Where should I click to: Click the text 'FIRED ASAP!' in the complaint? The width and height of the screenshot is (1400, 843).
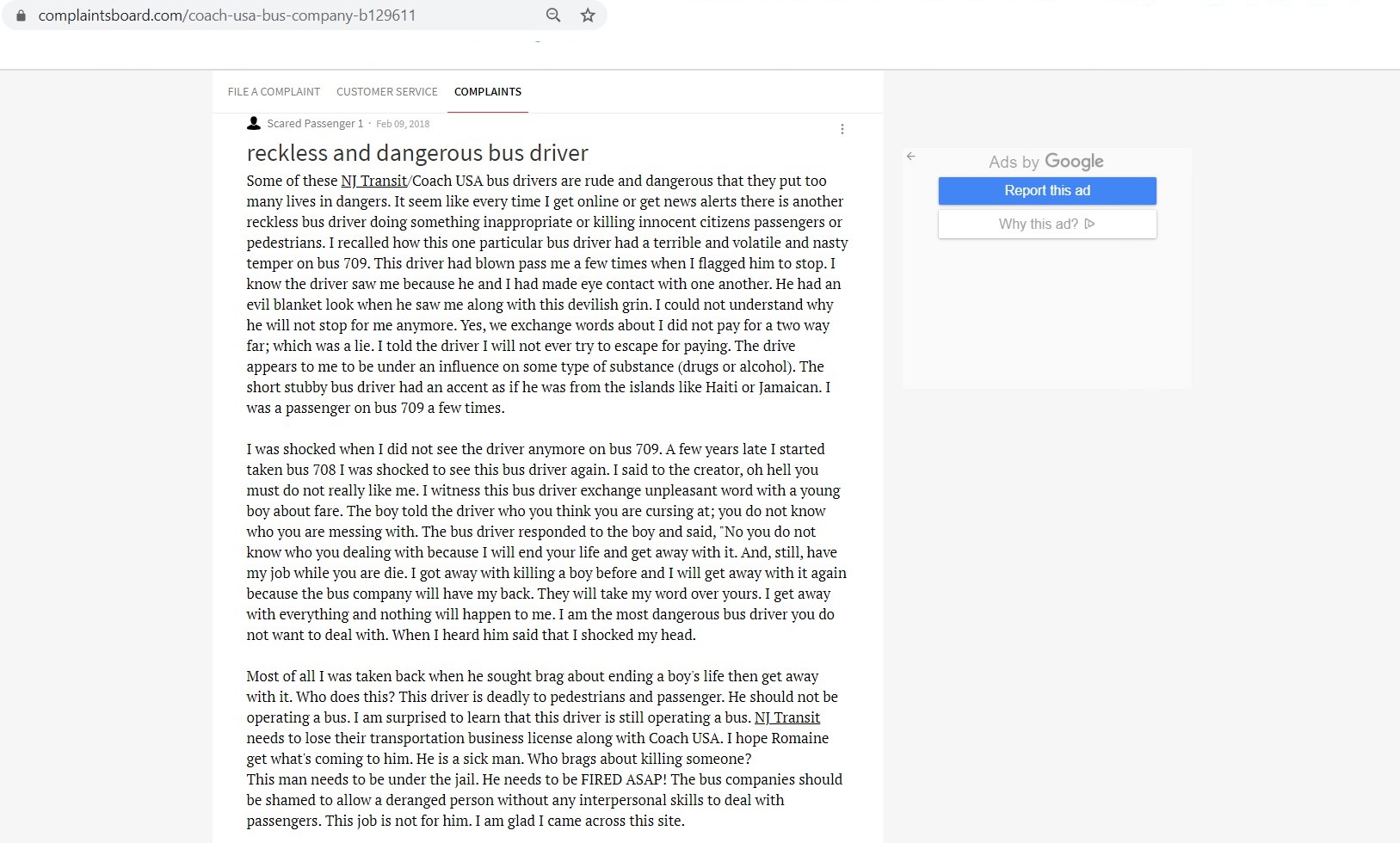click(624, 779)
